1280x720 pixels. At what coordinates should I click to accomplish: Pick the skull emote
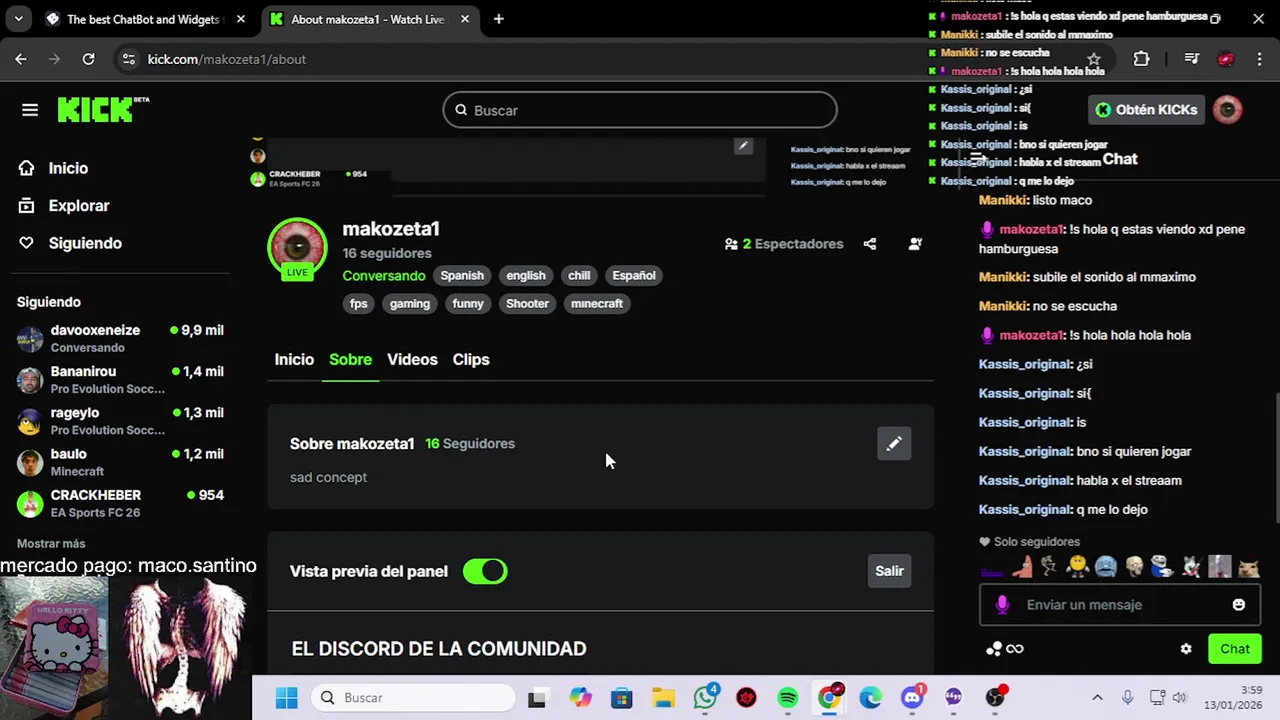point(1134,567)
